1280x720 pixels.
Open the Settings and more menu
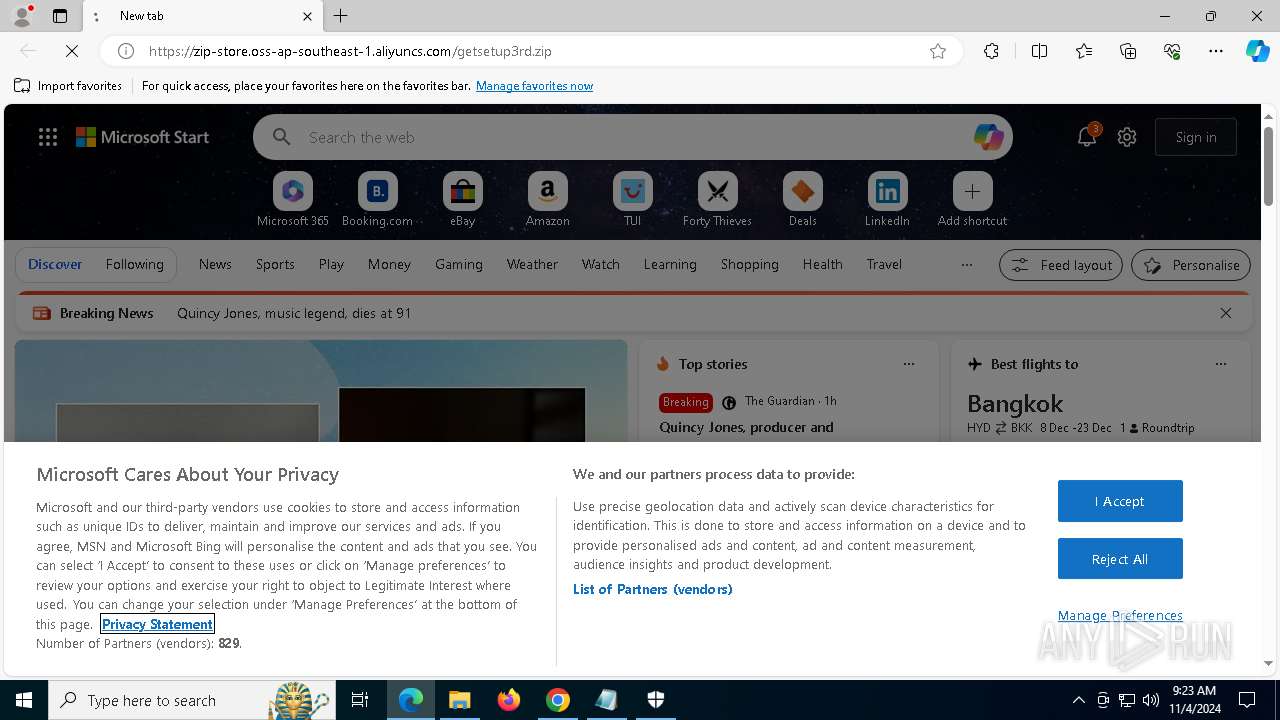pos(1216,51)
